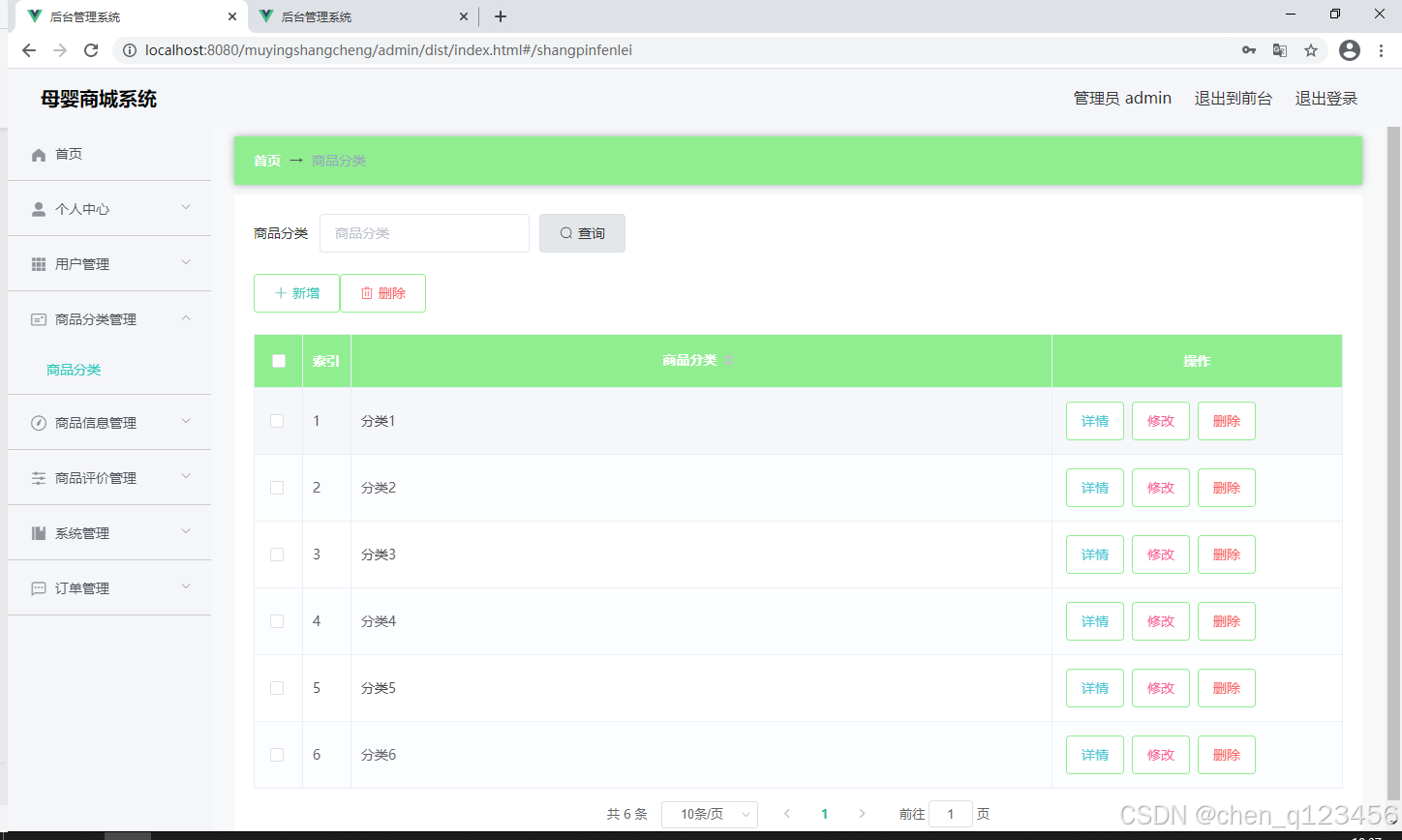Click the grid icon beside 用户管理
The height and width of the screenshot is (840, 1402).
pos(39,264)
